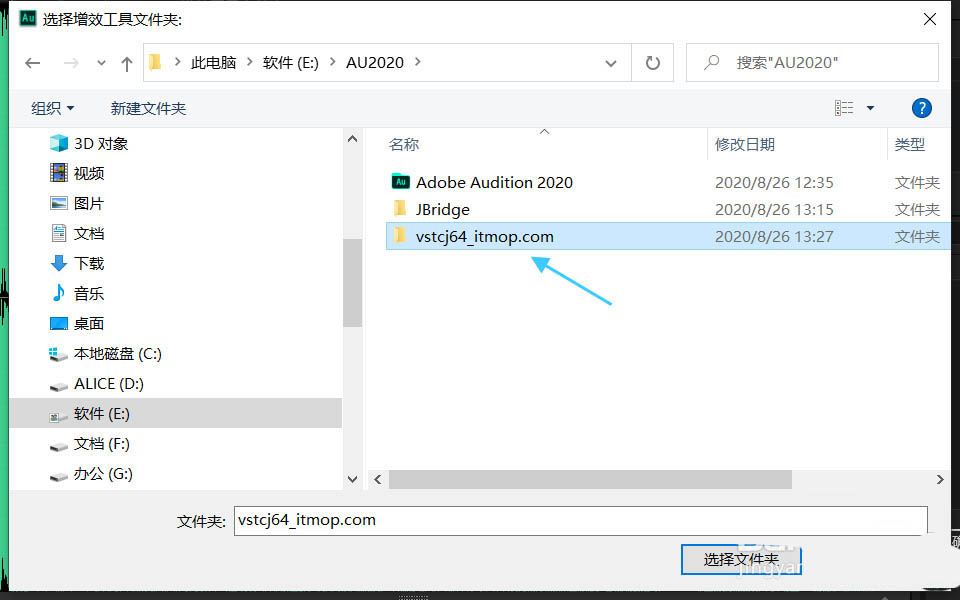Click the 选择文件夹 button
Image resolution: width=960 pixels, height=600 pixels.
pyautogui.click(x=740, y=559)
